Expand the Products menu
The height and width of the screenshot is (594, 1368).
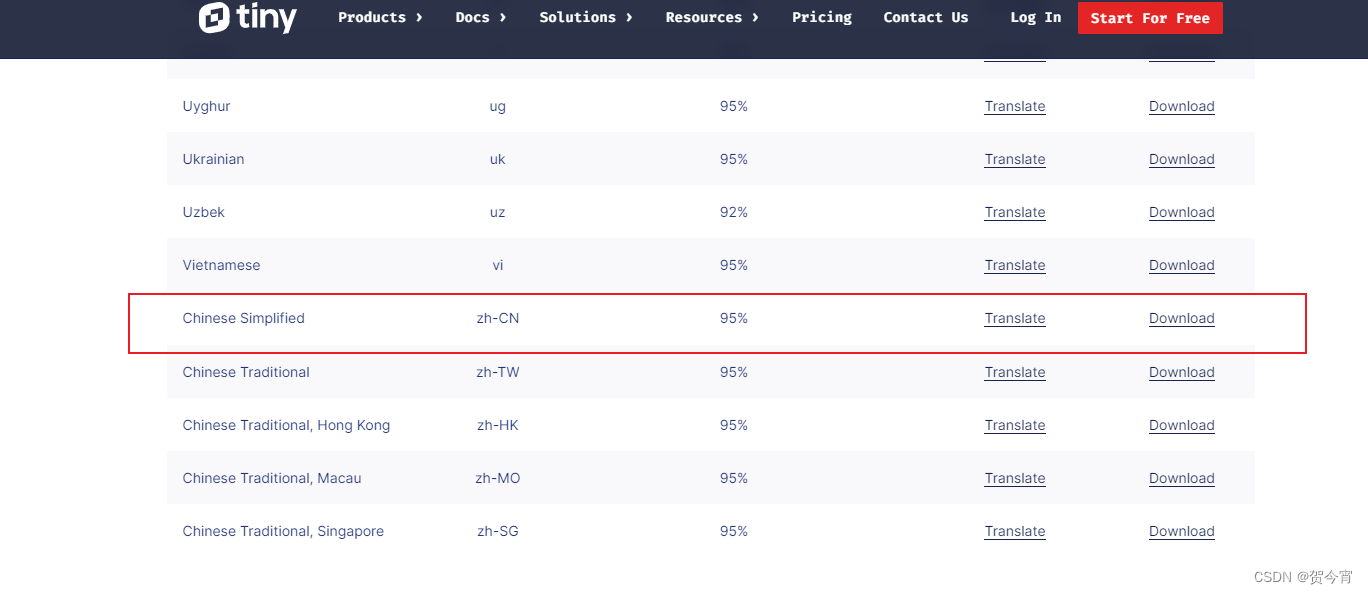tap(380, 17)
